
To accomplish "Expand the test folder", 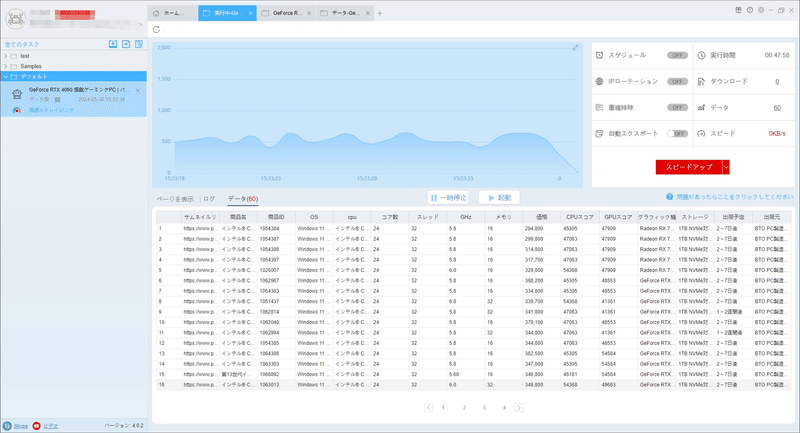I will [6, 56].
